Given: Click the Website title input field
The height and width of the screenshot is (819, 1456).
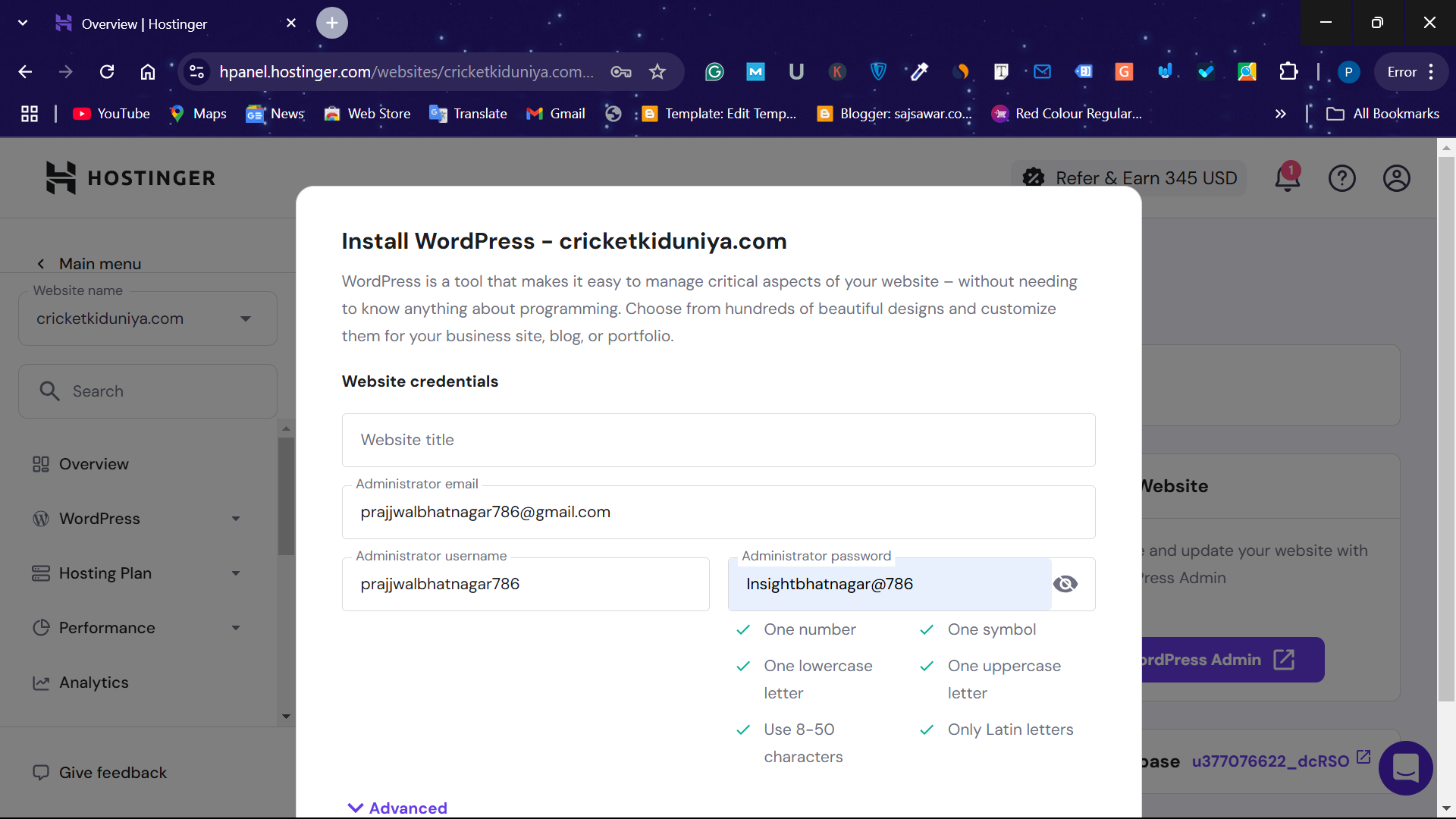Looking at the screenshot, I should coord(717,440).
